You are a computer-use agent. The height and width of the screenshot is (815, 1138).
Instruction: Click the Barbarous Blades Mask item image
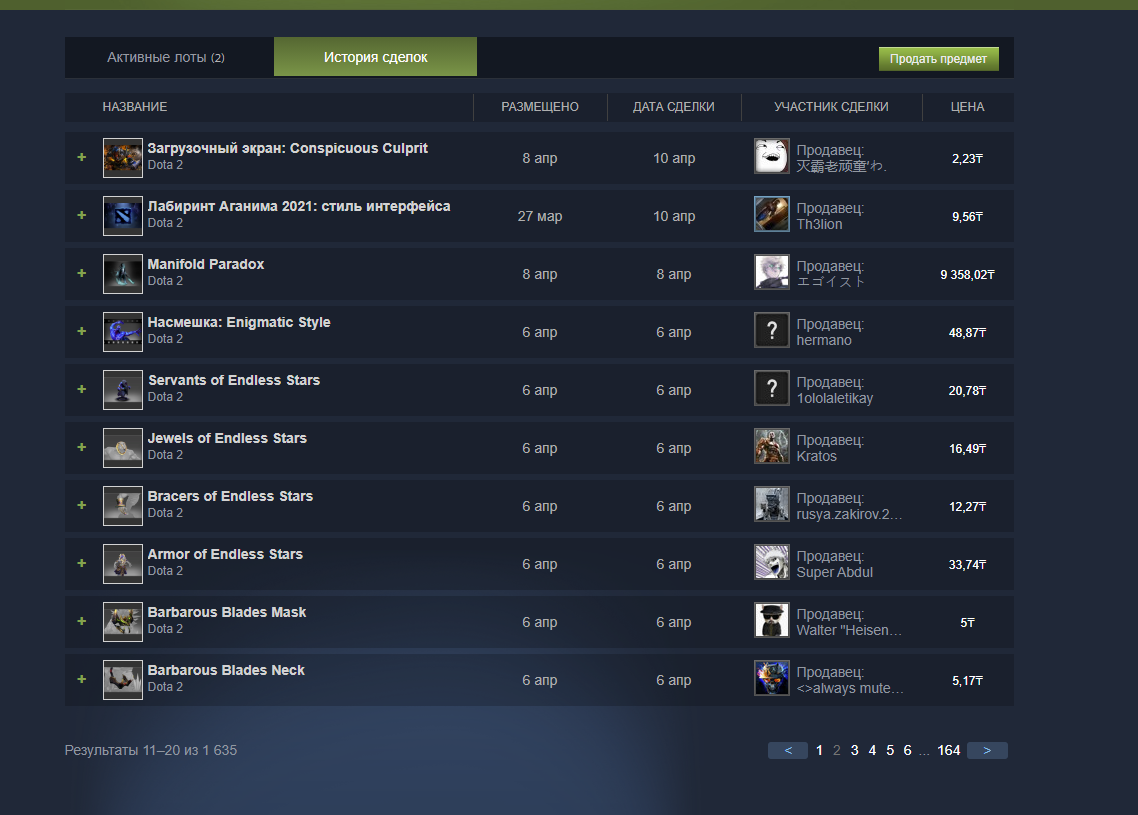(x=122, y=621)
